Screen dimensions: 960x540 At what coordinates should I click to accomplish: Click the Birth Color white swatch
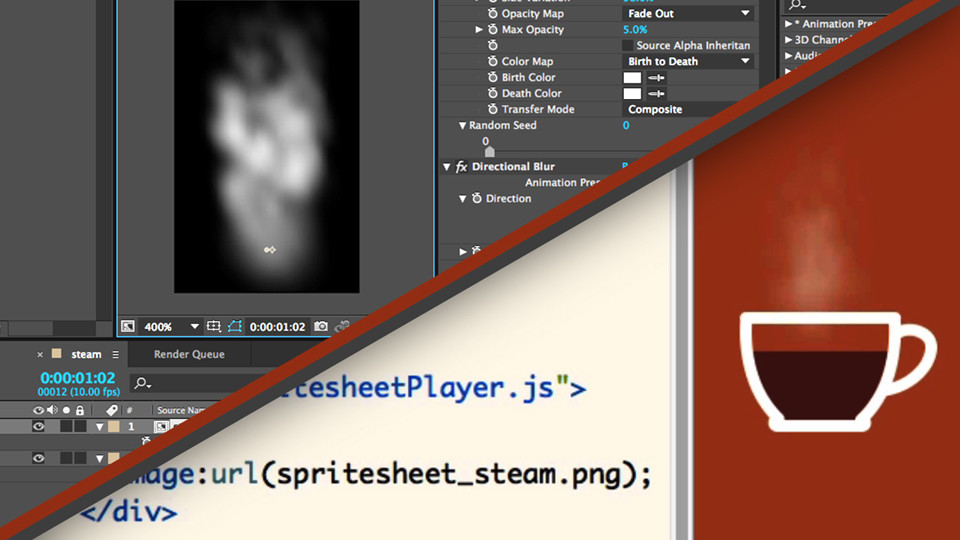click(x=632, y=78)
